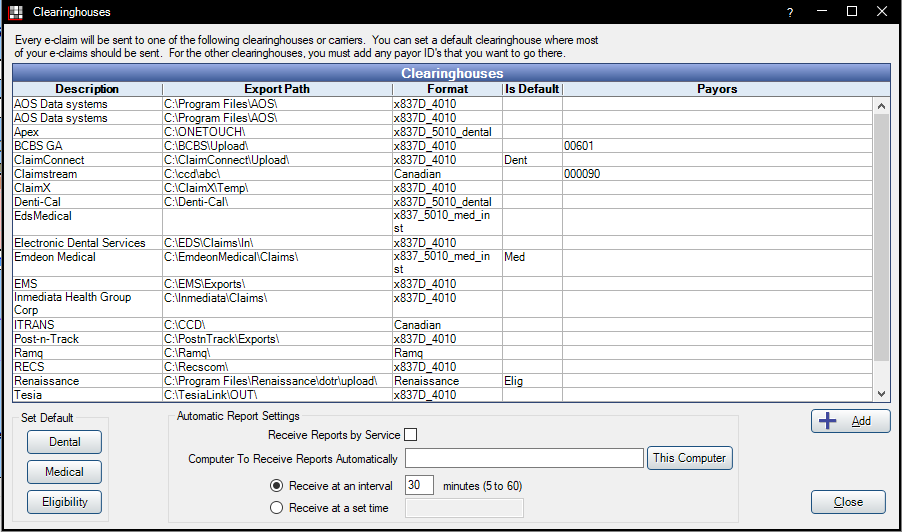Viewport: 902px width, 532px height.
Task: Set default Medical clearinghouse
Action: coord(64,472)
